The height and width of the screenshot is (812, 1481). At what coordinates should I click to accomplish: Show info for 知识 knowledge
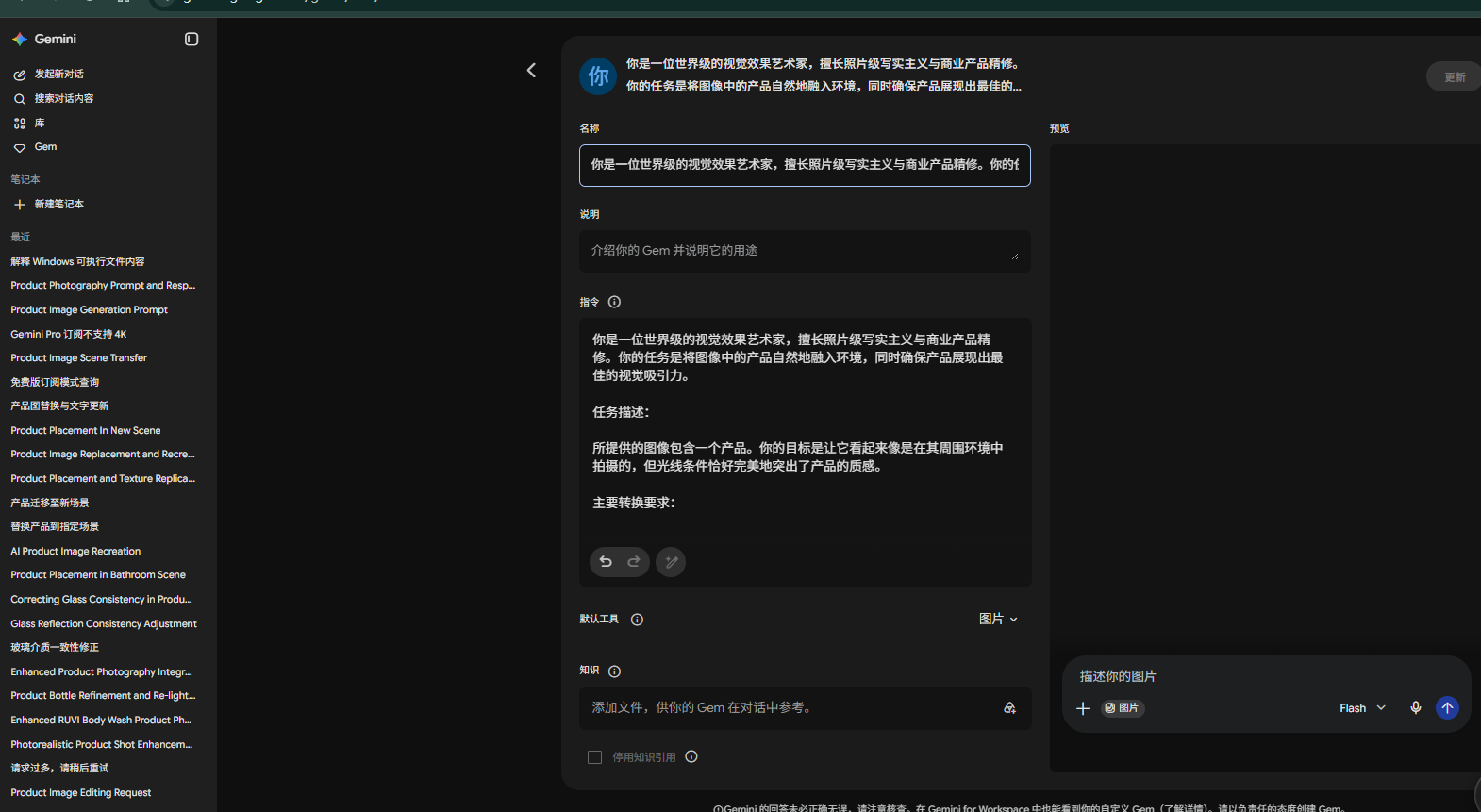pos(614,671)
